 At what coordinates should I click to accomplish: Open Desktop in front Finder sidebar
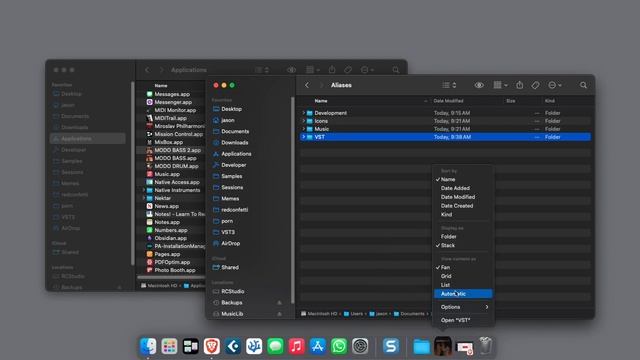(231, 109)
